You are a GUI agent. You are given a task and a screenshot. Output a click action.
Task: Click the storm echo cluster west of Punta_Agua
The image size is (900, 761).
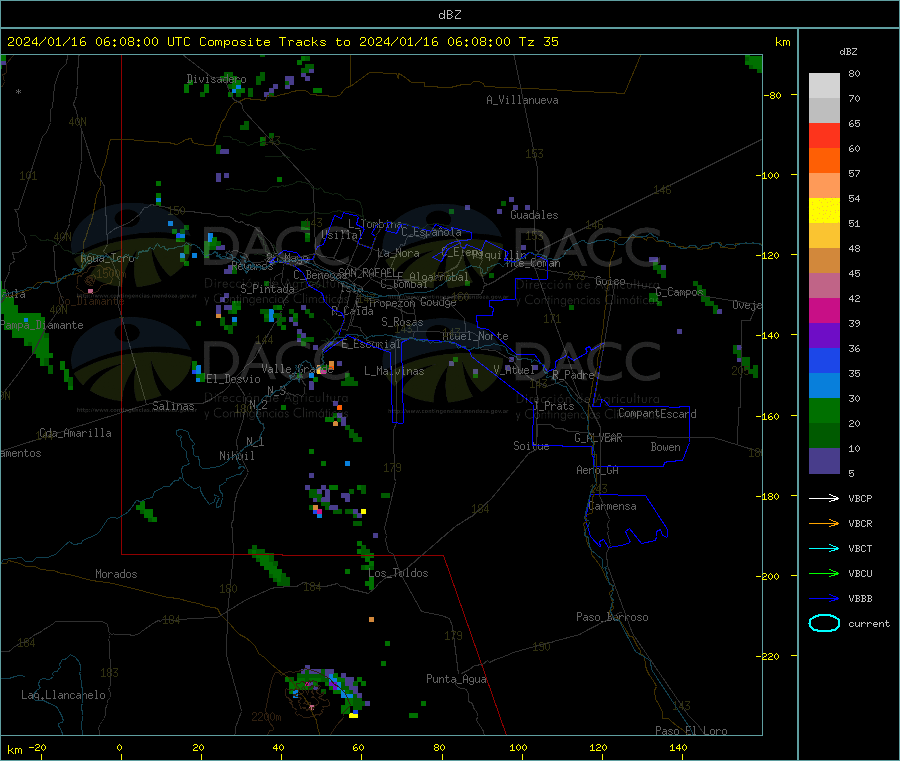[327, 690]
